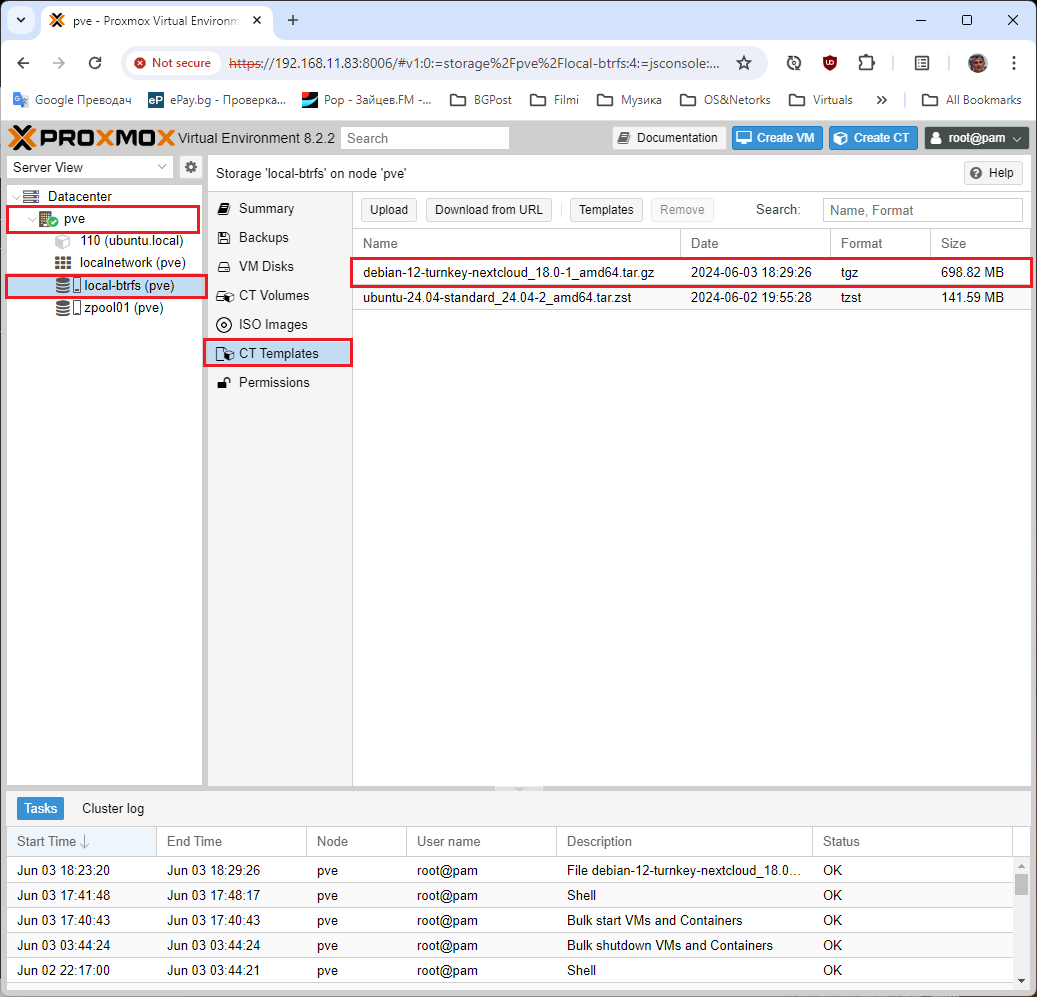Screen dimensions: 1037x997
Task: Click Download from URL button
Action: [489, 210]
